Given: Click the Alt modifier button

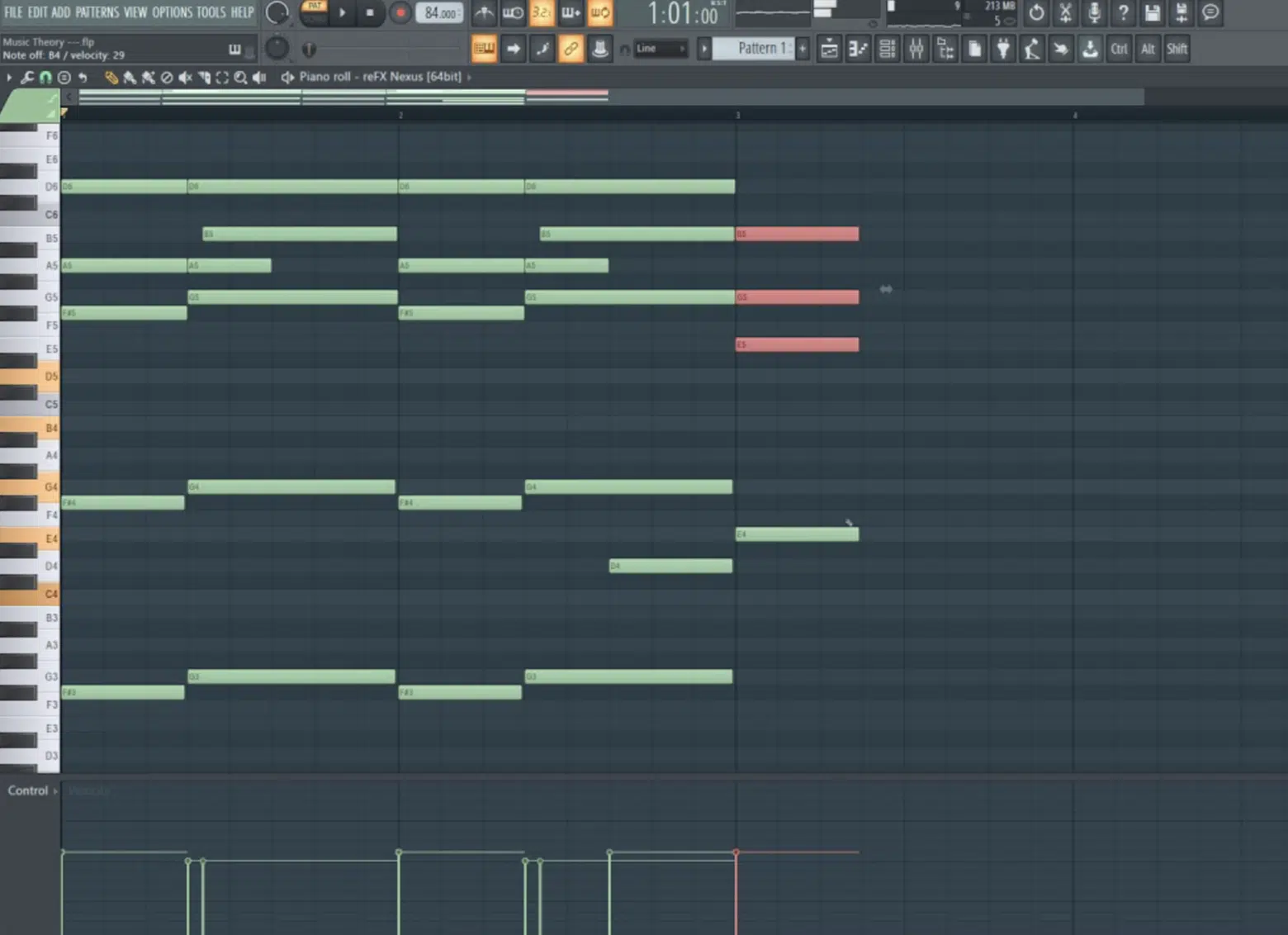Looking at the screenshot, I should [1148, 49].
